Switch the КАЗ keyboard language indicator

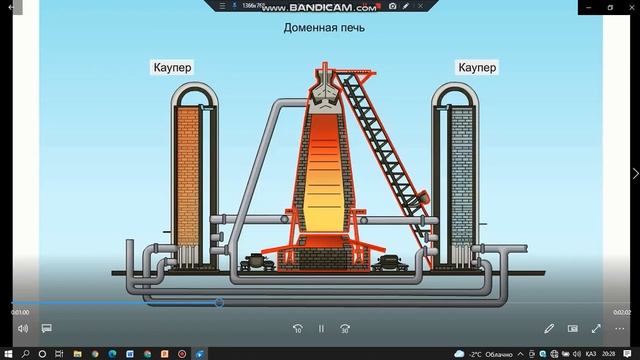(590, 354)
